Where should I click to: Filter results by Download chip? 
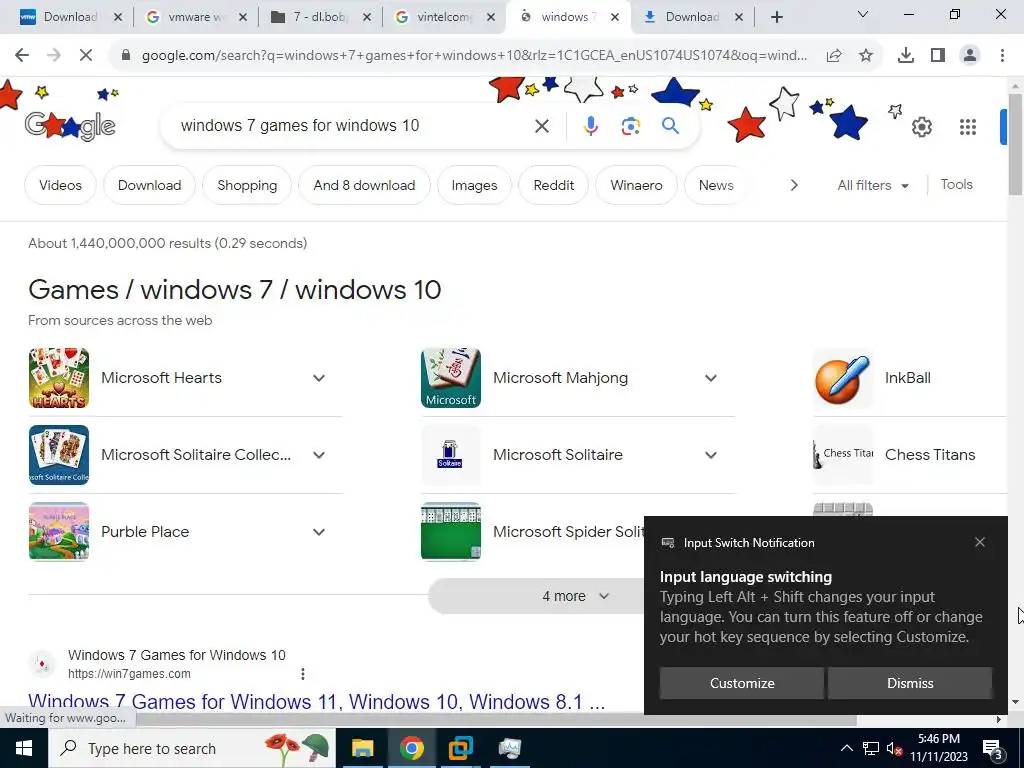click(x=150, y=185)
